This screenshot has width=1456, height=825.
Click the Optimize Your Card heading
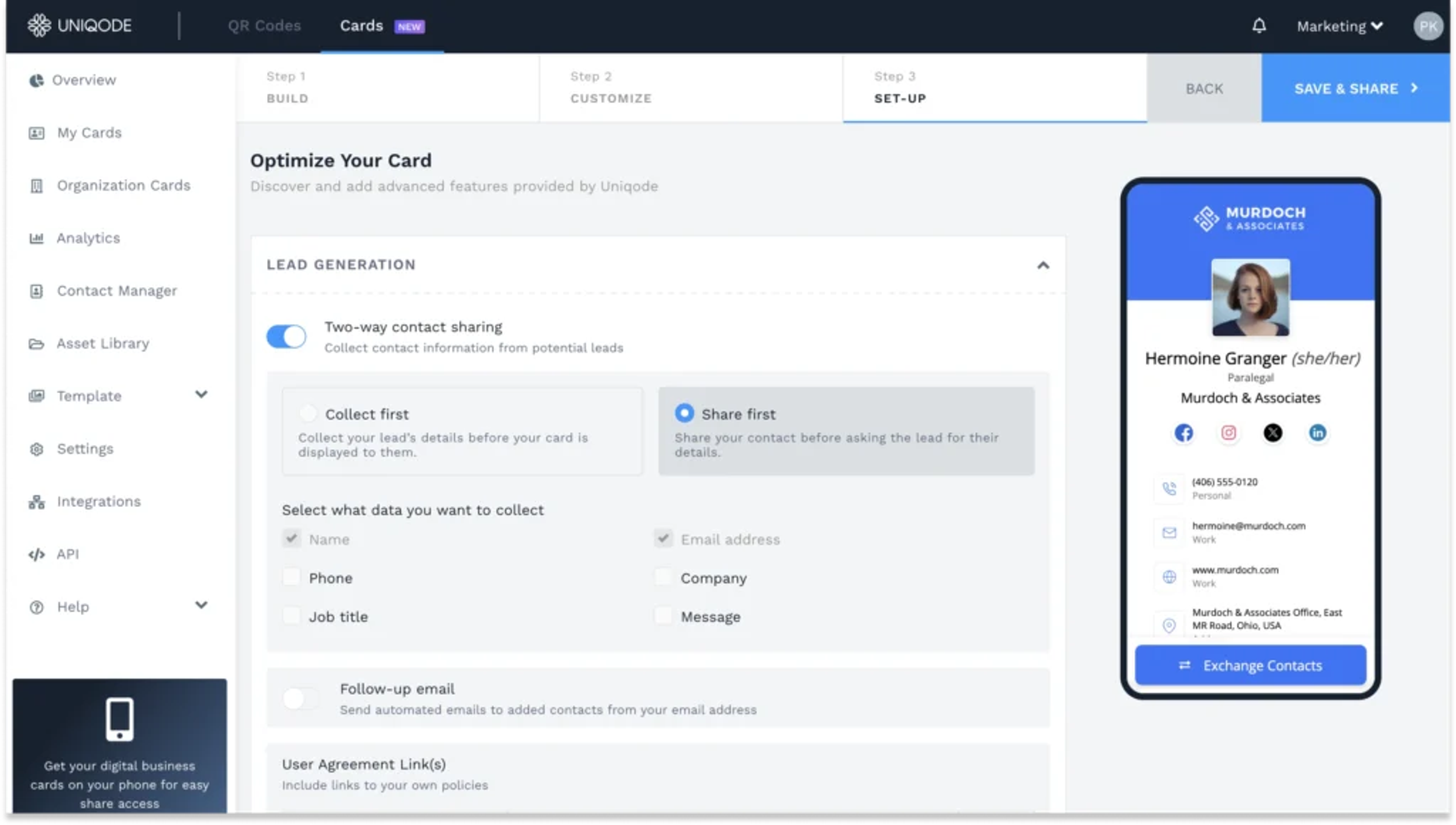(340, 160)
